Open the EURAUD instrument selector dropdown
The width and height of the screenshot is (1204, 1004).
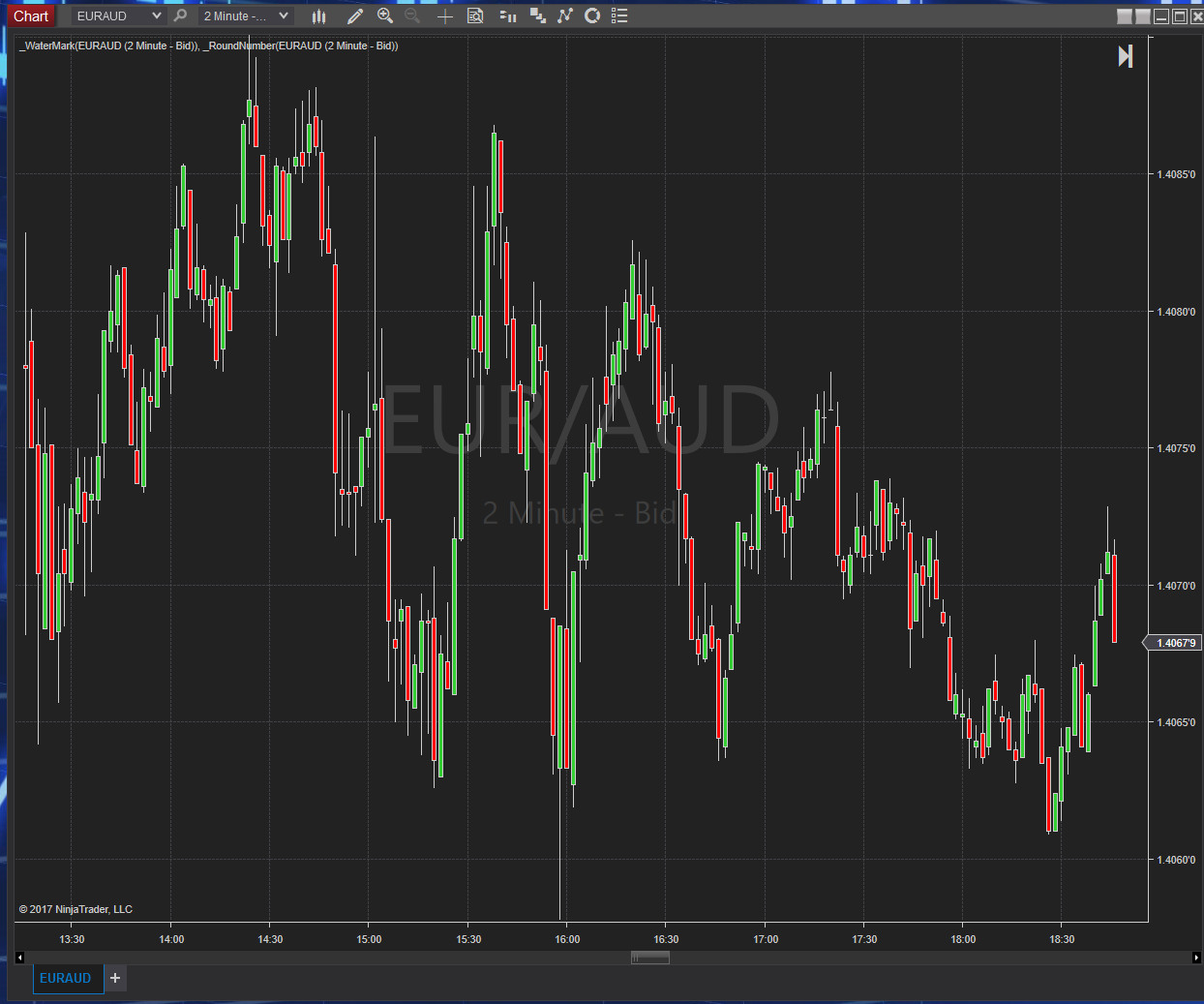[x=118, y=15]
